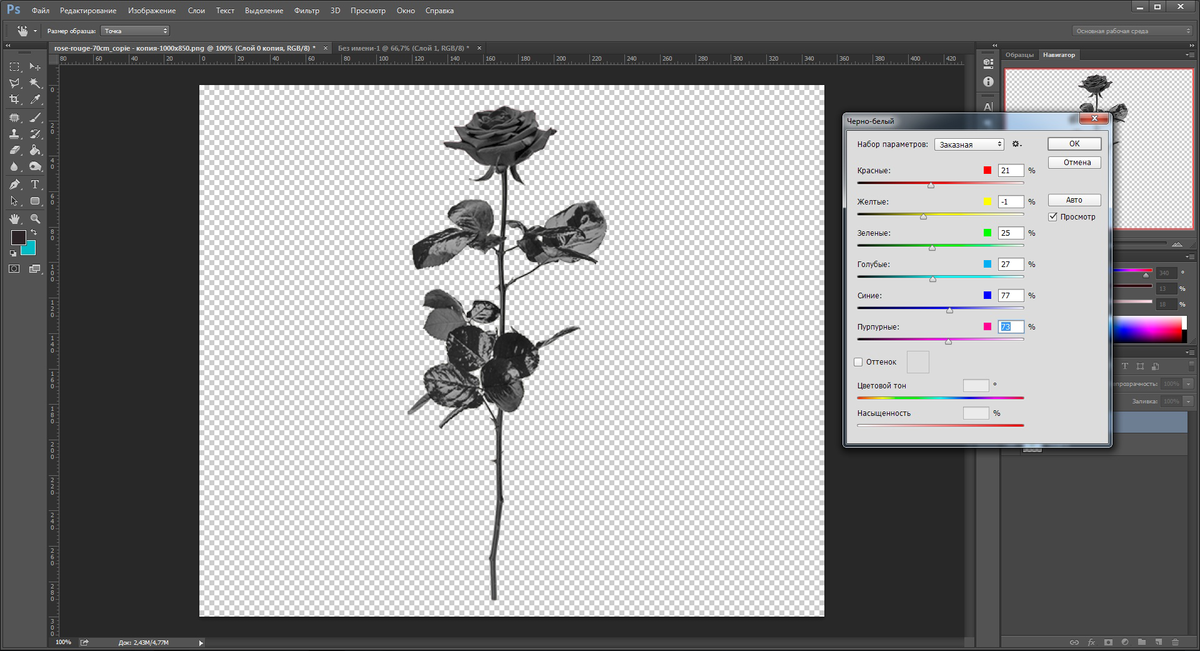Select the Eyedropper tool in the toolbox

(x=35, y=100)
